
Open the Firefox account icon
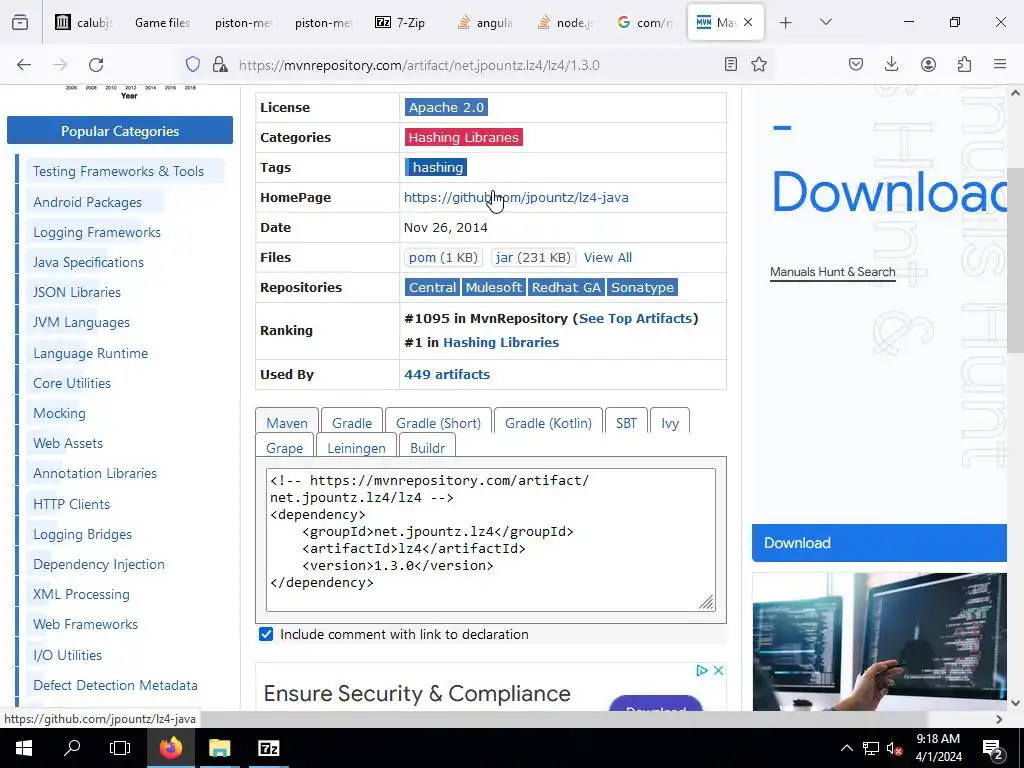point(928,65)
